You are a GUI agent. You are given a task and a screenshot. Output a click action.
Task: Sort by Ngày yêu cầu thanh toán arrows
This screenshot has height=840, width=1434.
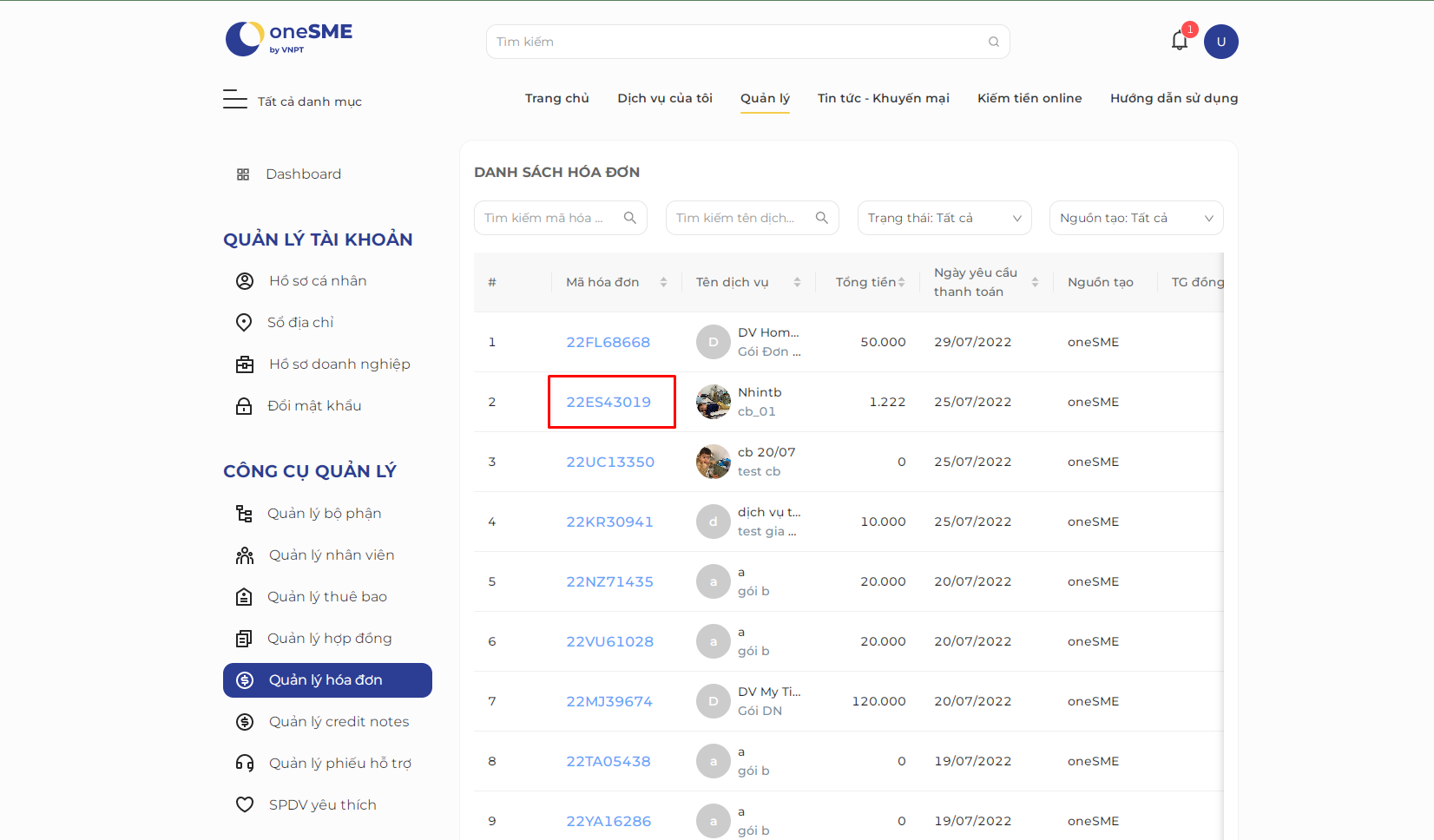click(1035, 282)
